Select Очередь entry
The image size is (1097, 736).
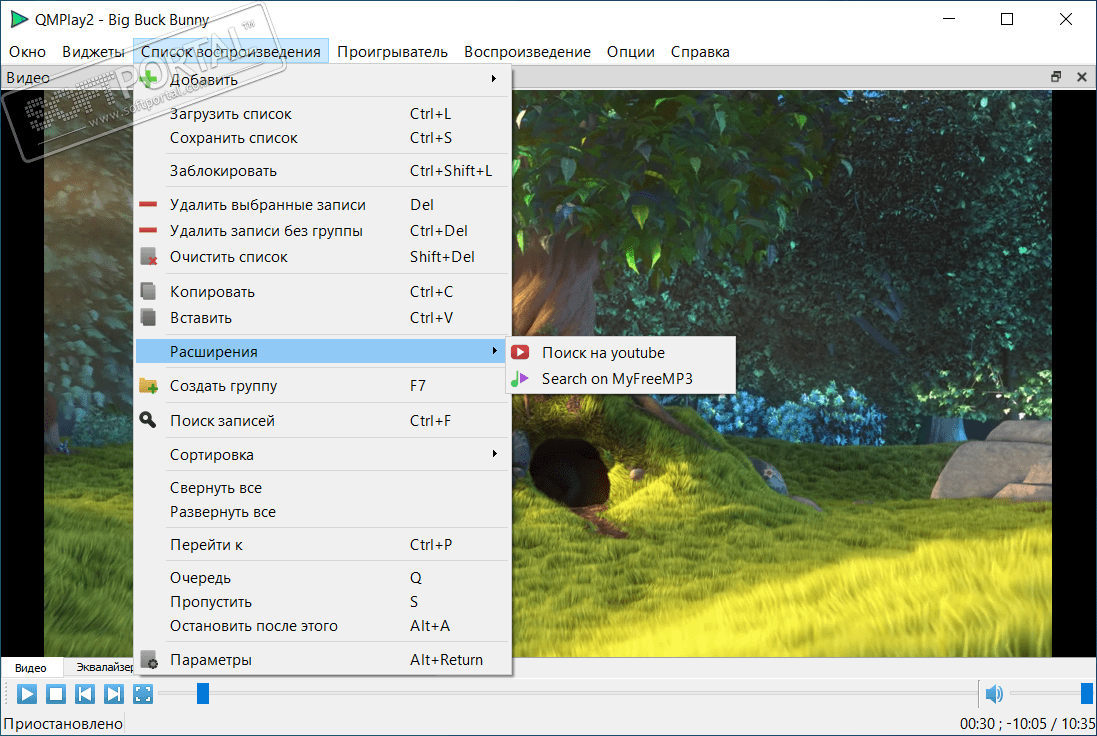(322, 577)
